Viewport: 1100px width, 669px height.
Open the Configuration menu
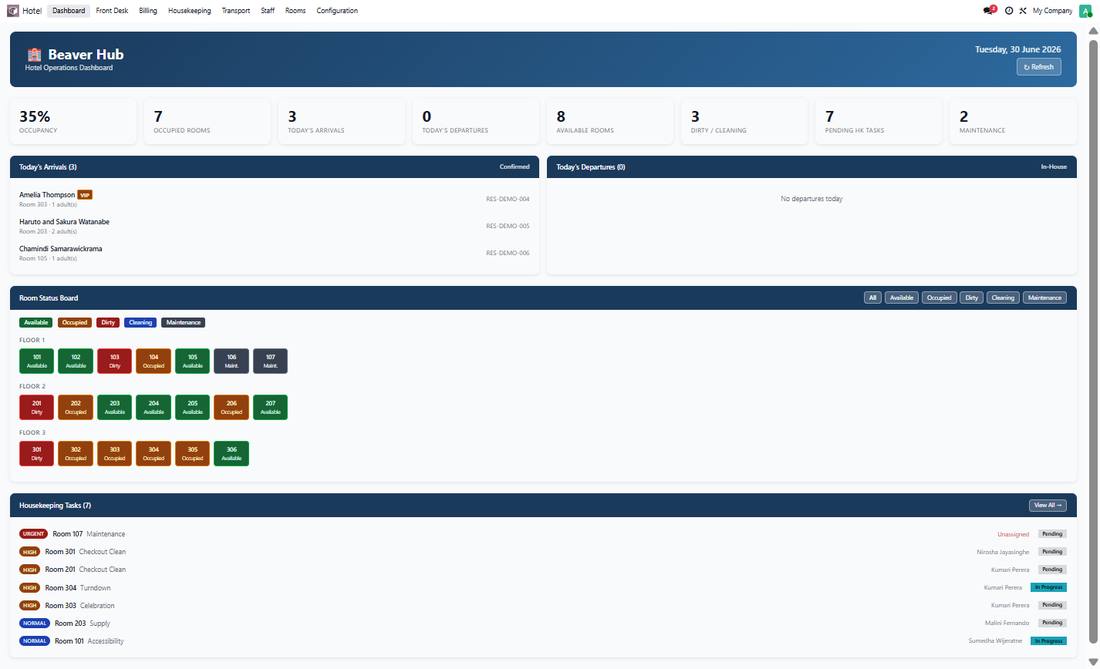tap(337, 11)
